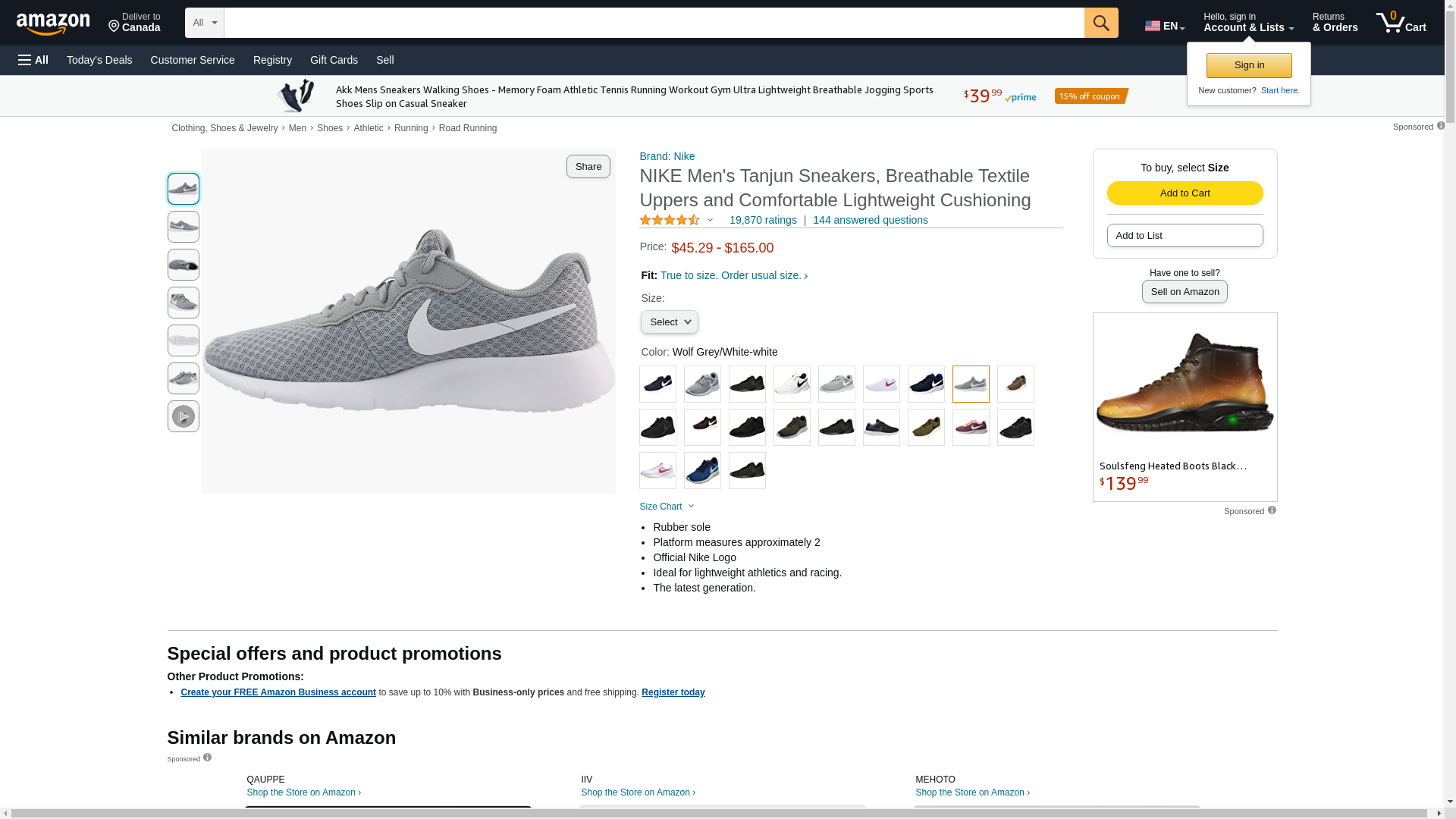The height and width of the screenshot is (819, 1456).
Task: Go to Gift Cards in the navigation bar
Action: (334, 60)
